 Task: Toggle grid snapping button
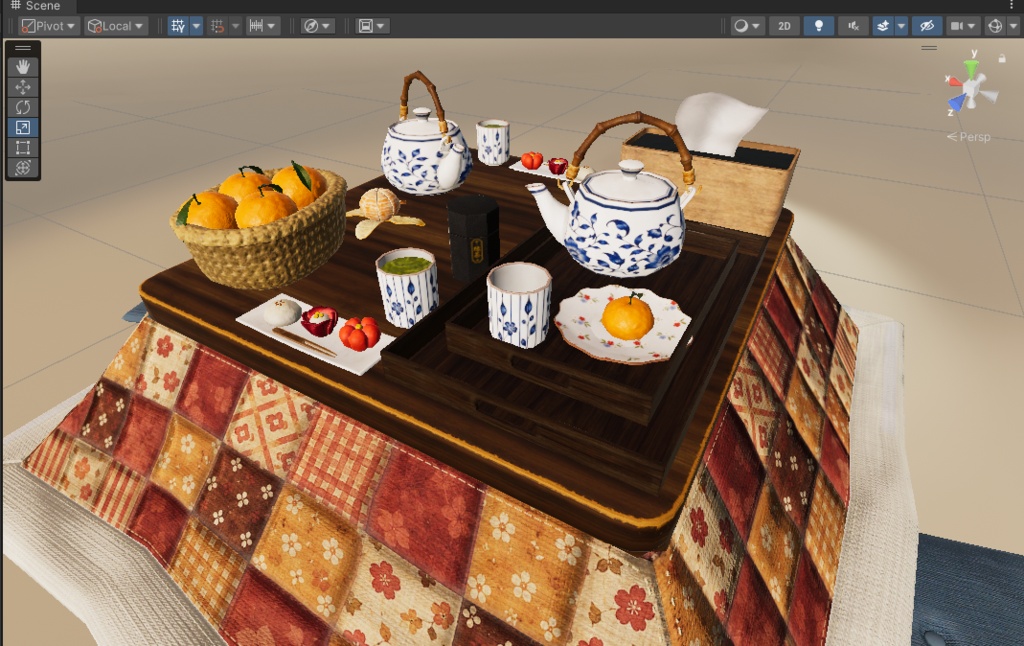click(217, 26)
